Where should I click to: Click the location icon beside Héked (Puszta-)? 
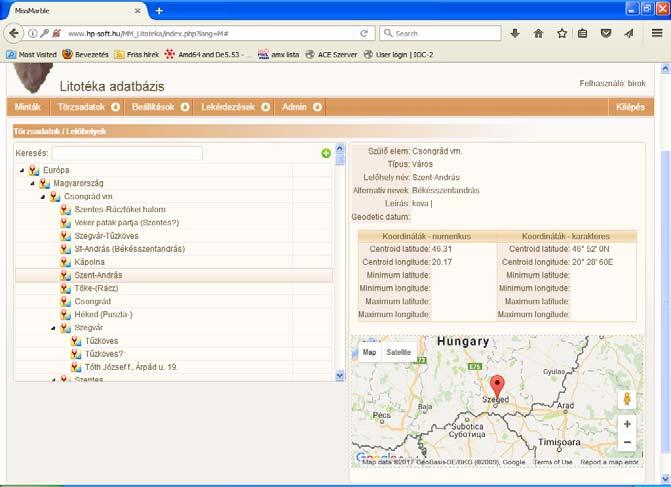pos(65,315)
